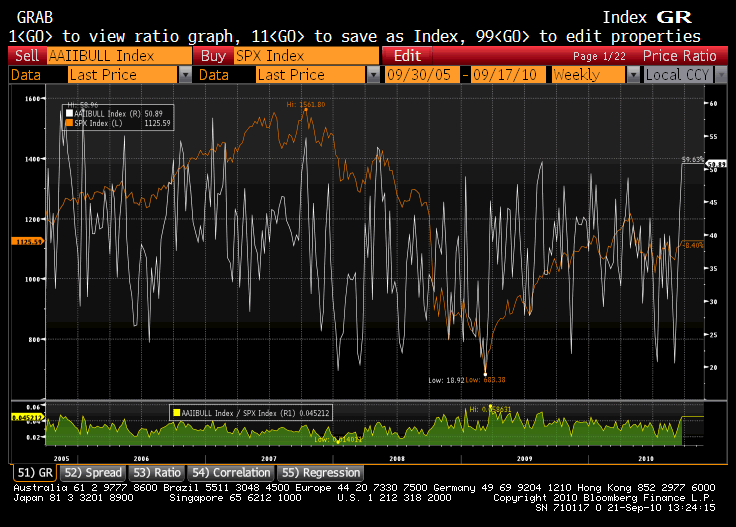Click the 1600 left axis label
Viewport: 736px width, 527px height.
click(x=32, y=99)
